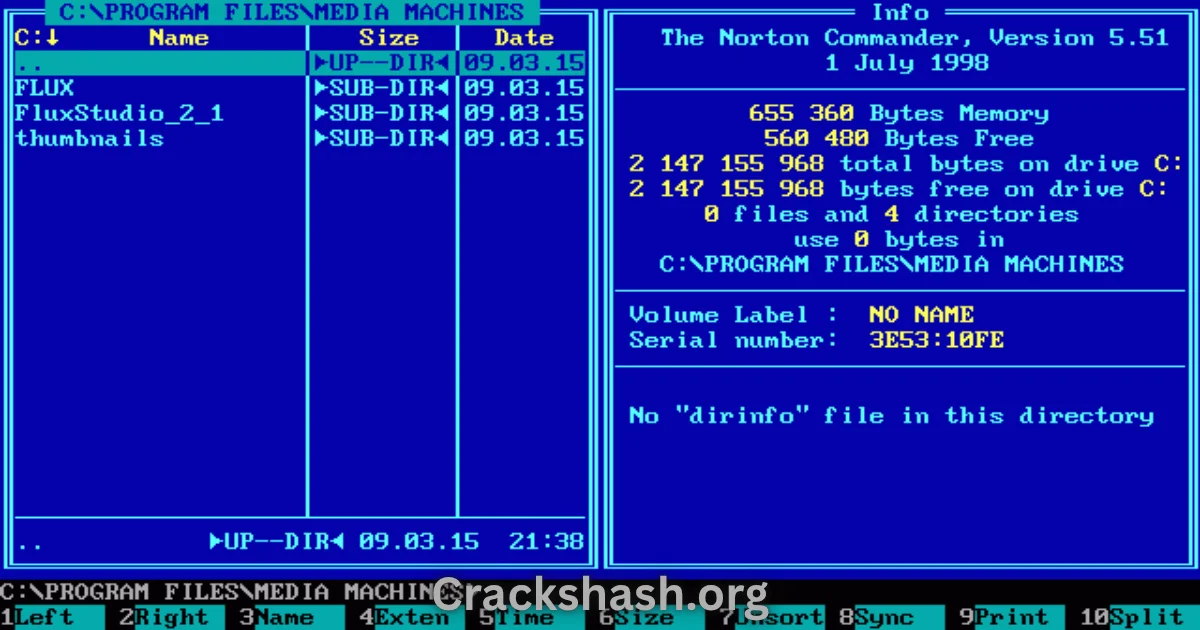Click the 1 July 1998 date text
Viewport: 1200px width, 630px height.
[x=907, y=63]
